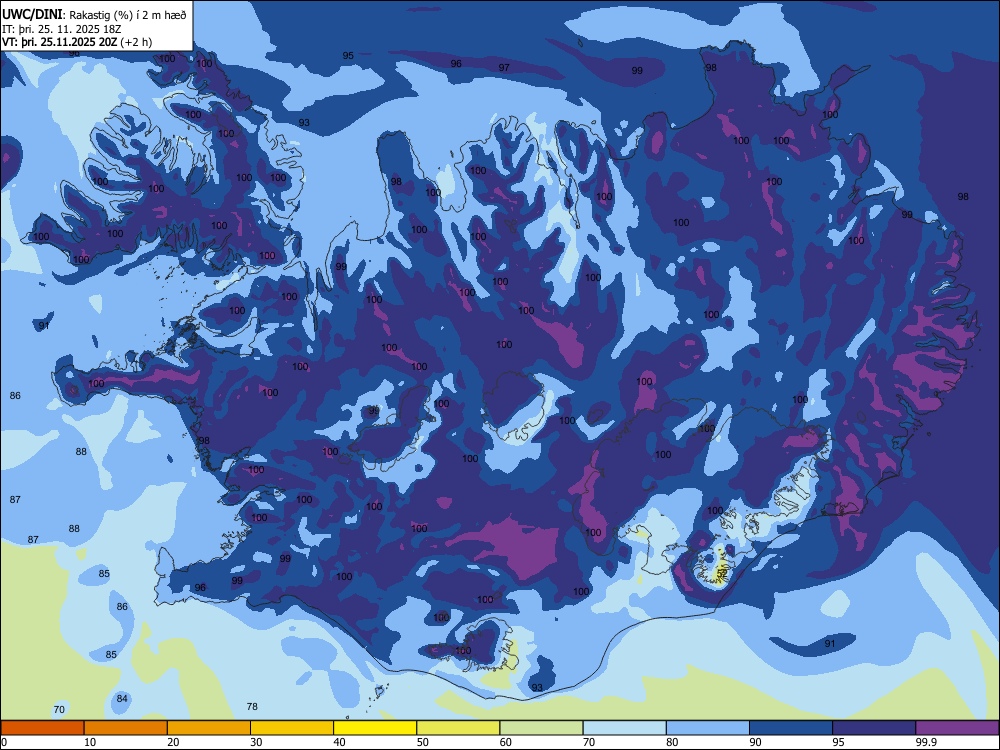Pick the pale yellow 50–60 legend swatch

click(458, 728)
